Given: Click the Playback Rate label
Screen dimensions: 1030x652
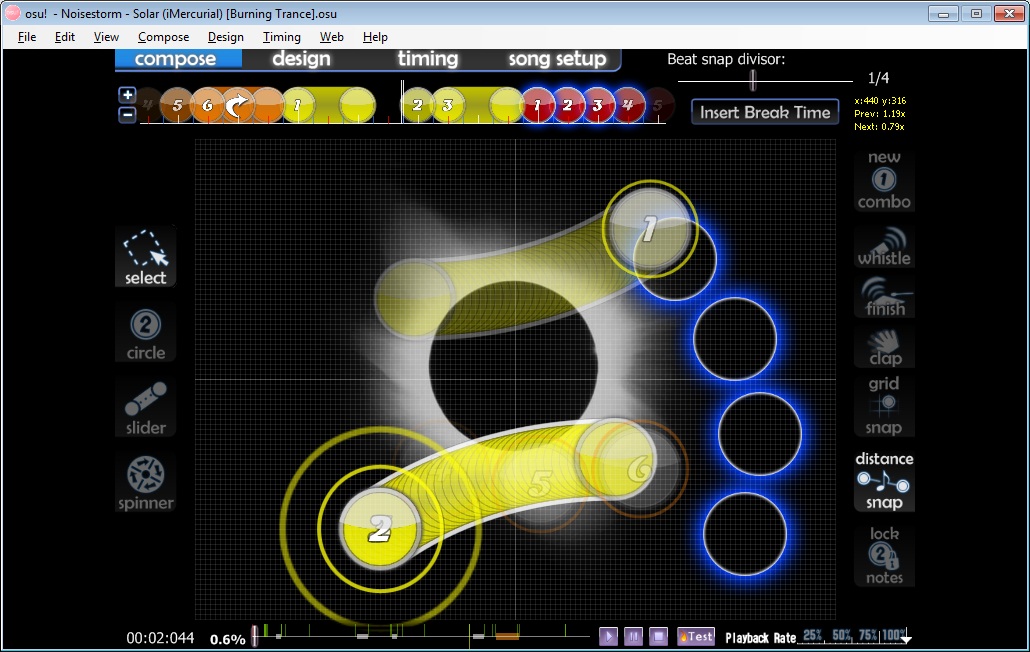Looking at the screenshot, I should click(761, 638).
